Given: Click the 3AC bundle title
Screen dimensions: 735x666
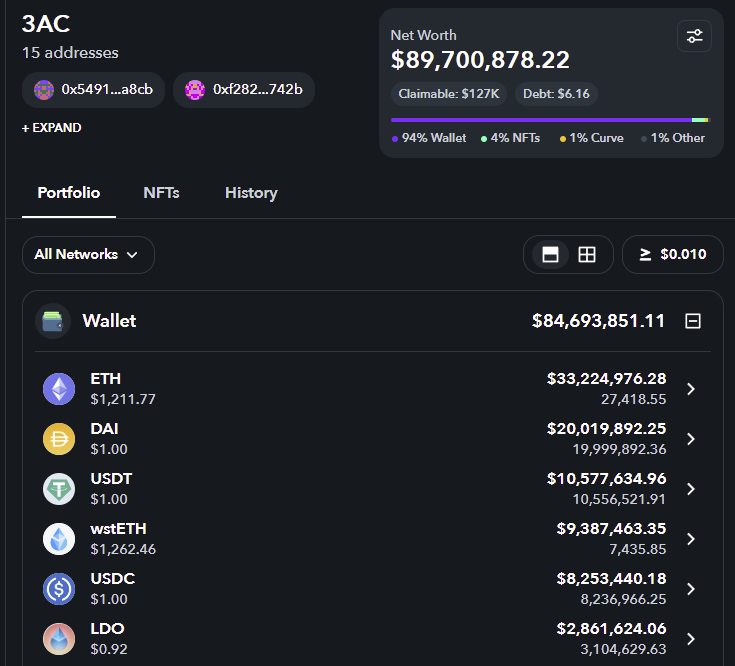Looking at the screenshot, I should pos(46,24).
